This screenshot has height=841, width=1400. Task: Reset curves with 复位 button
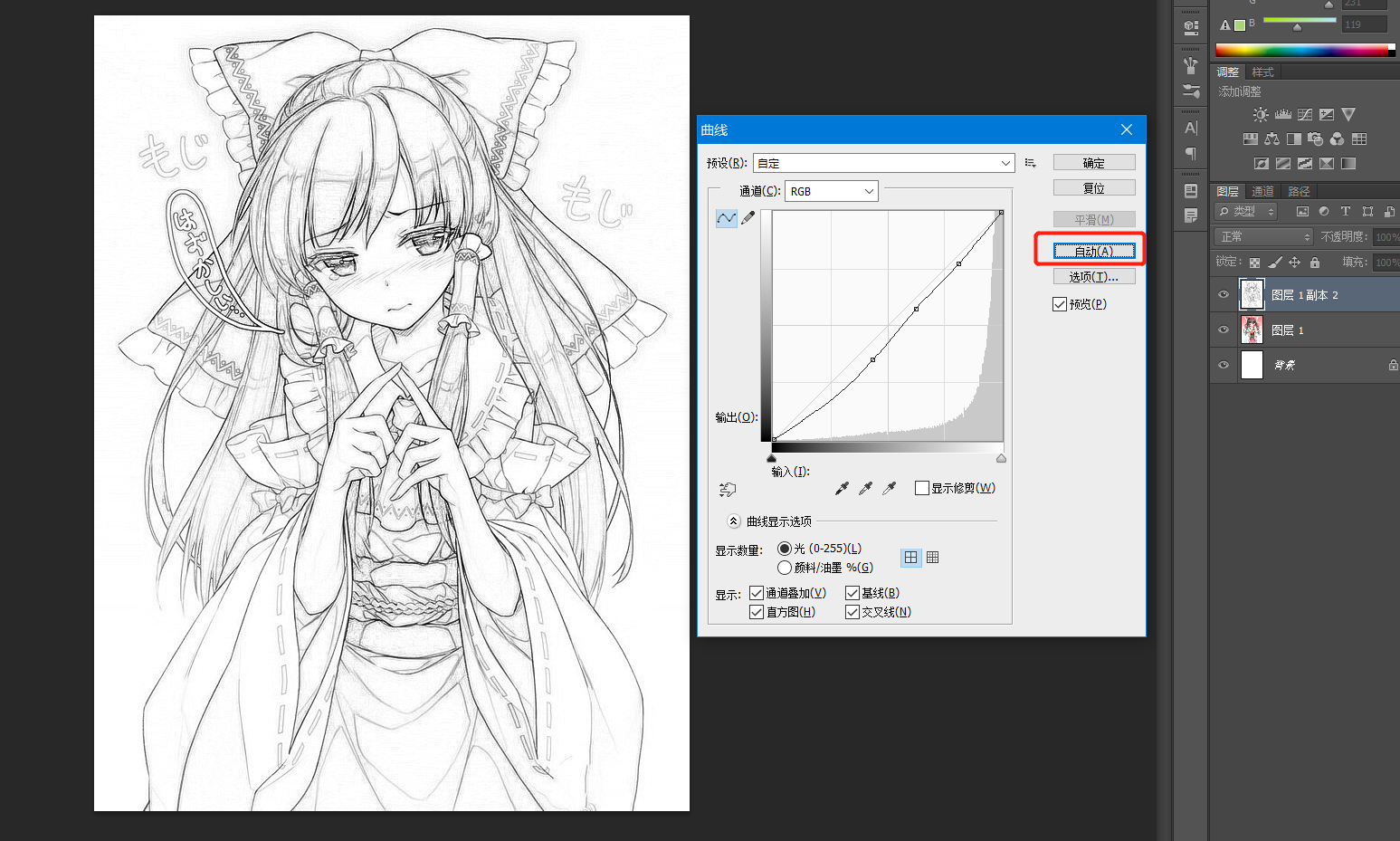tap(1094, 188)
